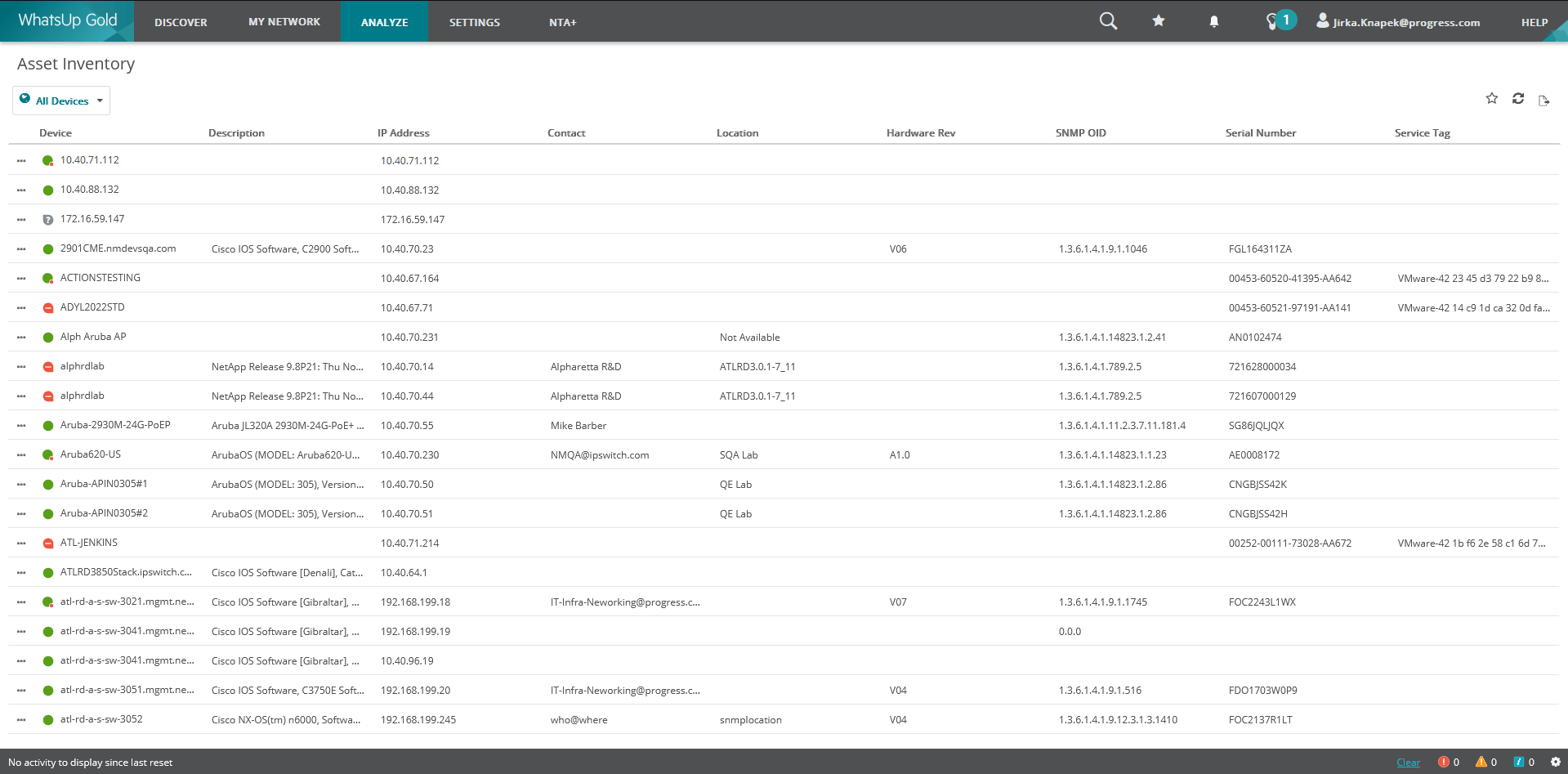Screen dimensions: 1568x774
Task: Open the MY NETWORK menu
Action: (284, 22)
